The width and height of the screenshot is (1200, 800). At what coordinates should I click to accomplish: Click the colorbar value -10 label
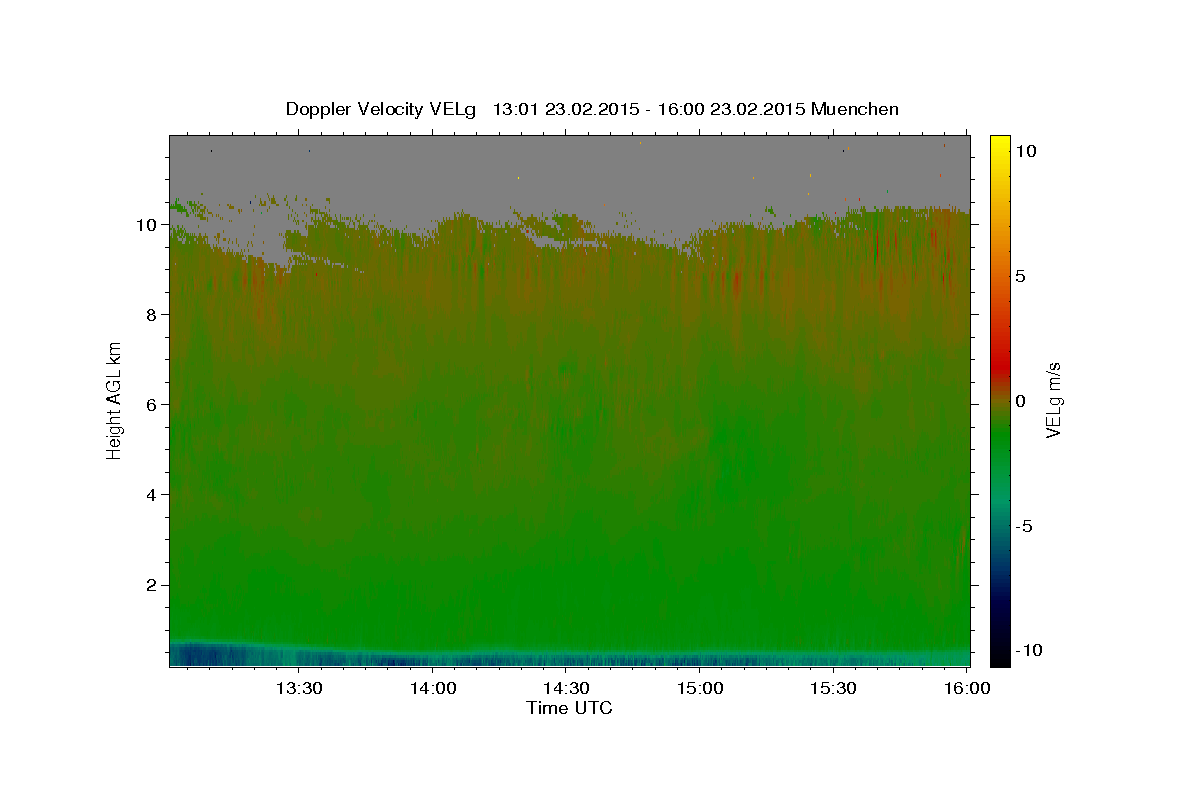1029,651
